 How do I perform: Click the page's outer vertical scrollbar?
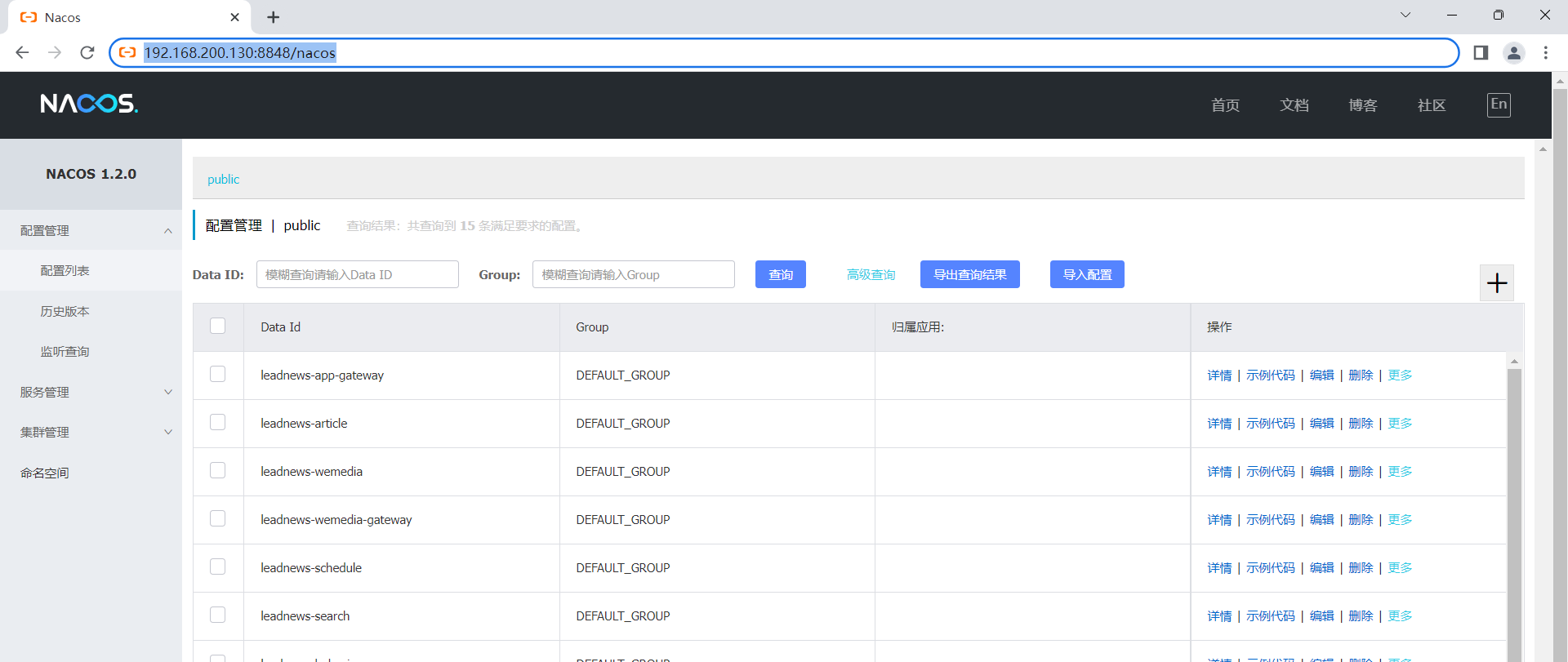[x=1560, y=375]
